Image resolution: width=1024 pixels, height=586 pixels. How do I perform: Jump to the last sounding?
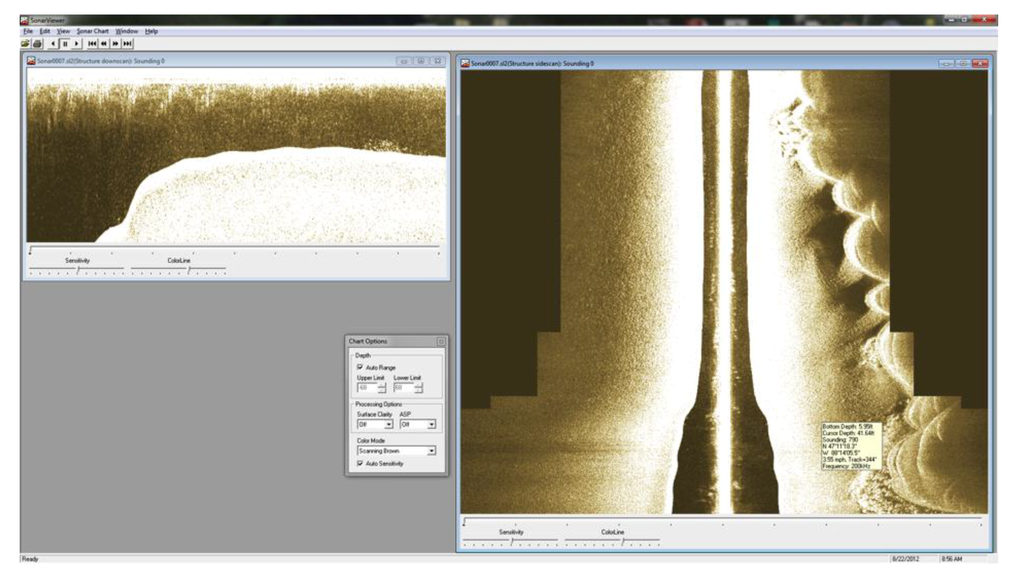(x=128, y=44)
